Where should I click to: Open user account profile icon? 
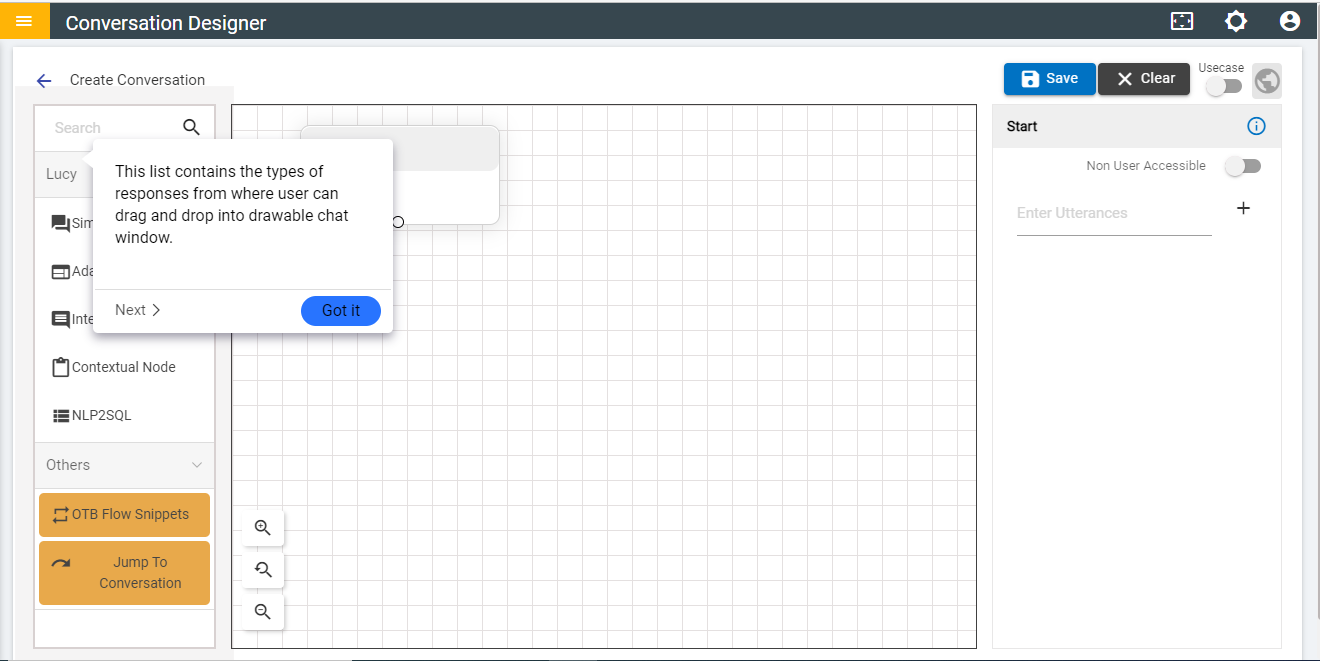pos(1290,21)
